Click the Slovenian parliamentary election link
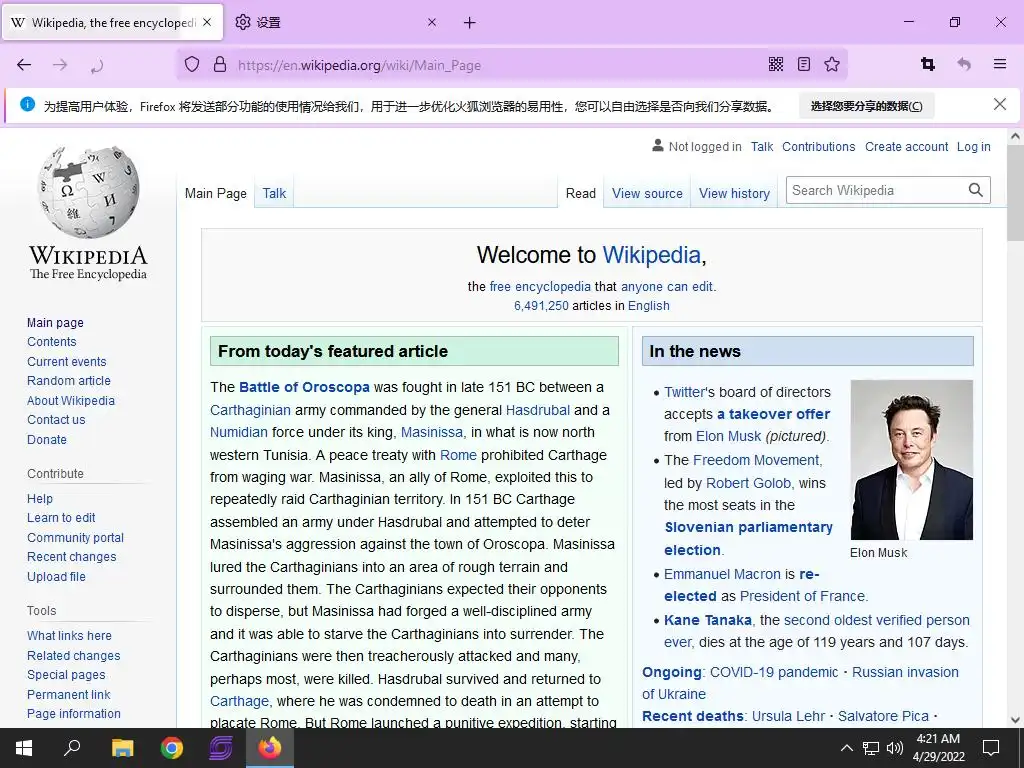 (x=748, y=538)
